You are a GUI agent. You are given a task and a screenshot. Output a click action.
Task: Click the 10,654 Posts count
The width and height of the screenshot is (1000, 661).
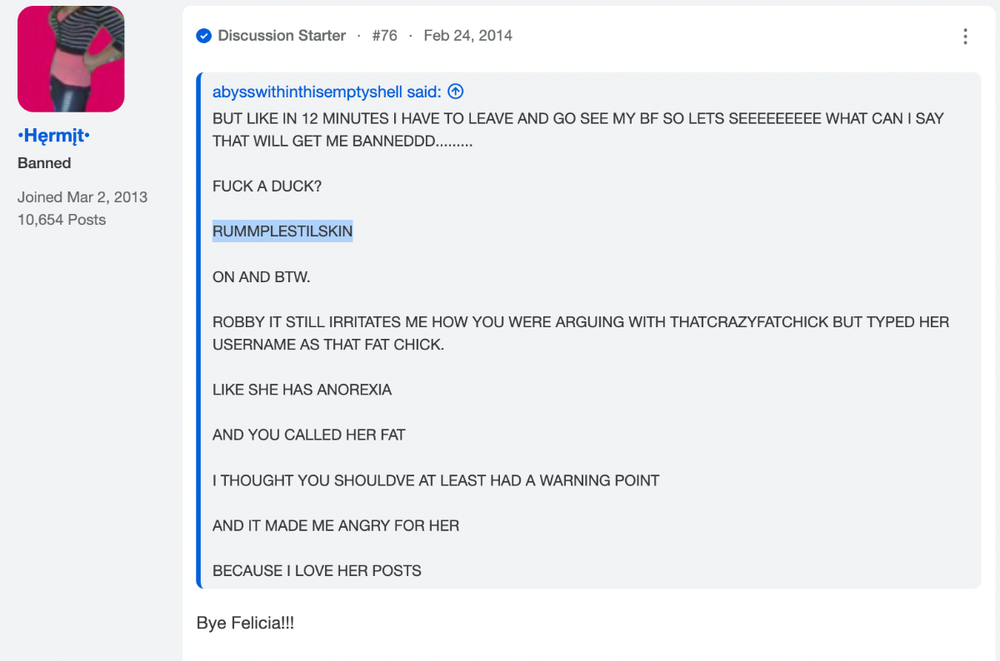click(x=61, y=219)
